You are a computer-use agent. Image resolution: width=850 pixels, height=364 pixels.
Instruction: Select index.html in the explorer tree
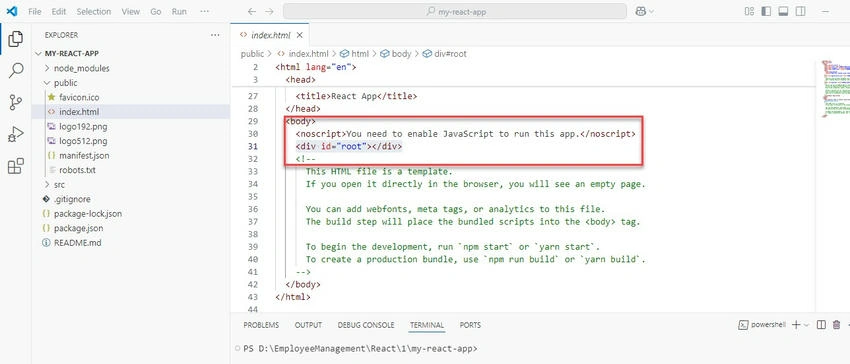pos(79,112)
